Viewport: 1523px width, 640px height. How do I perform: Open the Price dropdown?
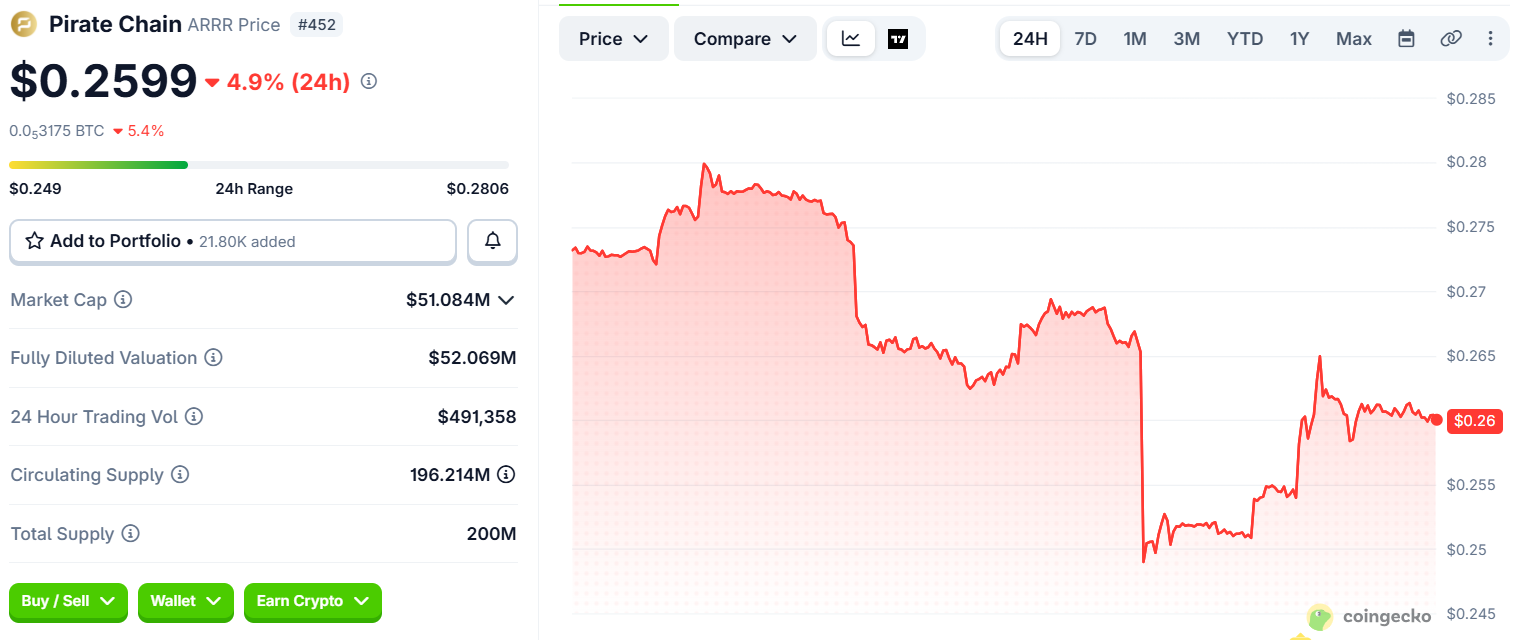[x=614, y=39]
